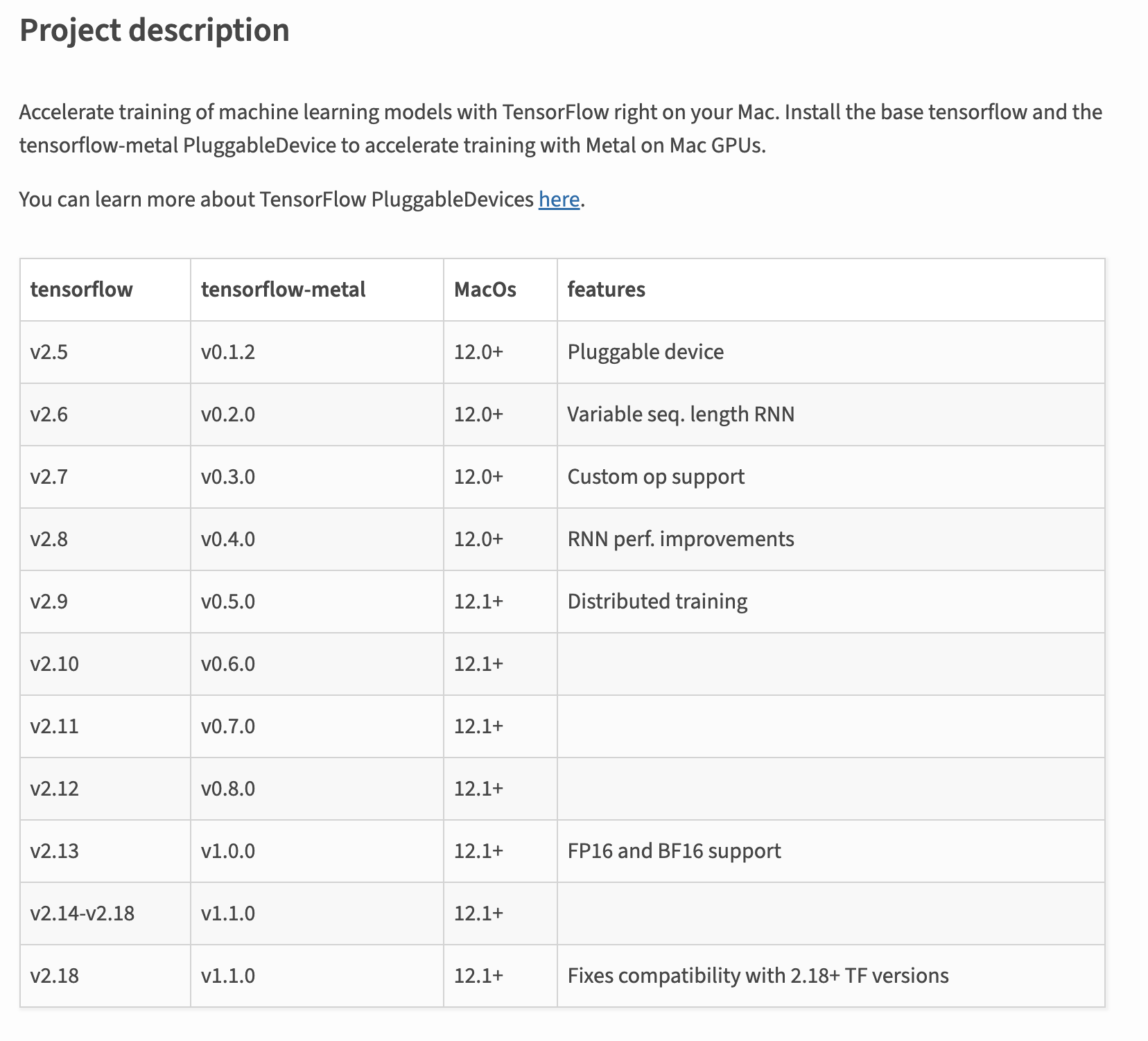
Task: Click the "tensorflow" column header
Action: pyautogui.click(x=81, y=290)
